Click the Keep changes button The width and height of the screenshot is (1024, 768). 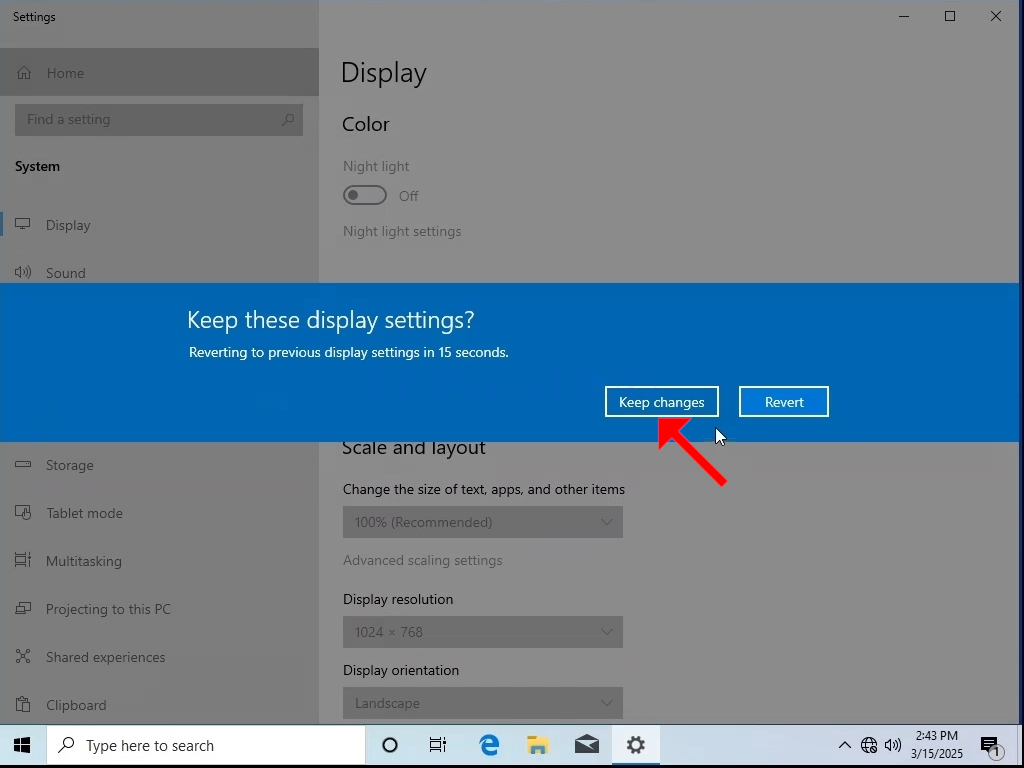(662, 402)
